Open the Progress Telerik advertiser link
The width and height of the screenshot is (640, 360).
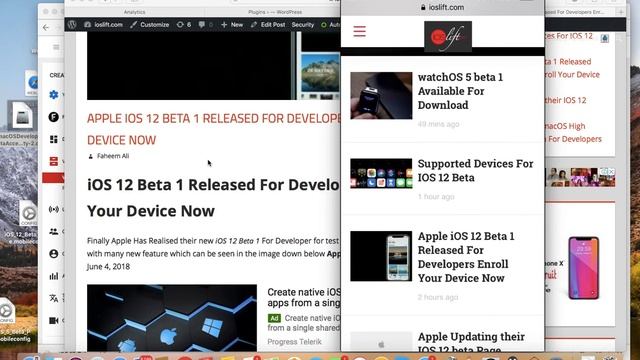pyautogui.click(x=294, y=342)
